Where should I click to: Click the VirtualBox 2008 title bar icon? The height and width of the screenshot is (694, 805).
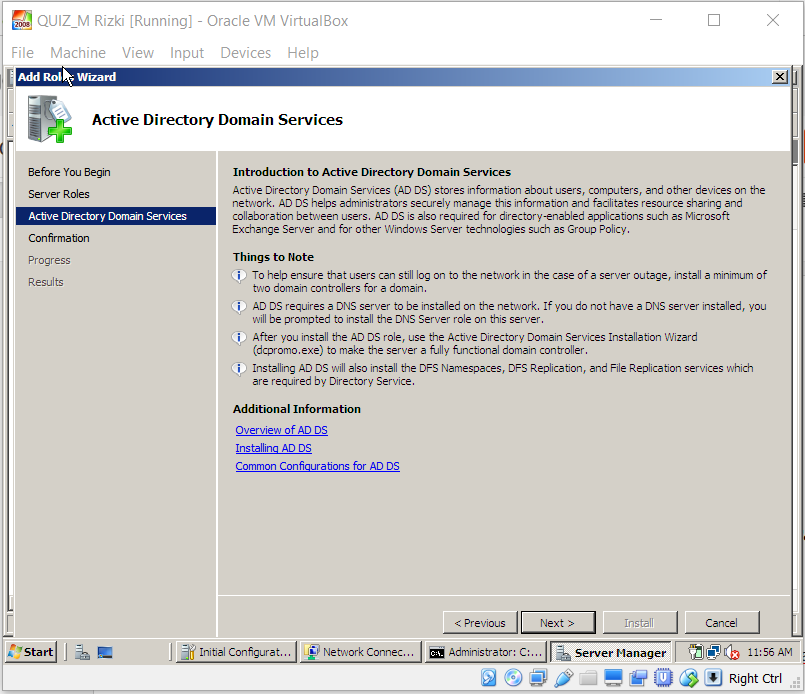[x=22, y=21]
